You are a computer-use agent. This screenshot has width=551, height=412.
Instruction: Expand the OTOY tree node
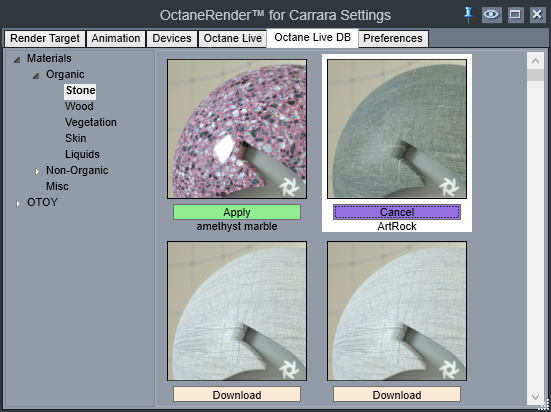(x=18, y=204)
